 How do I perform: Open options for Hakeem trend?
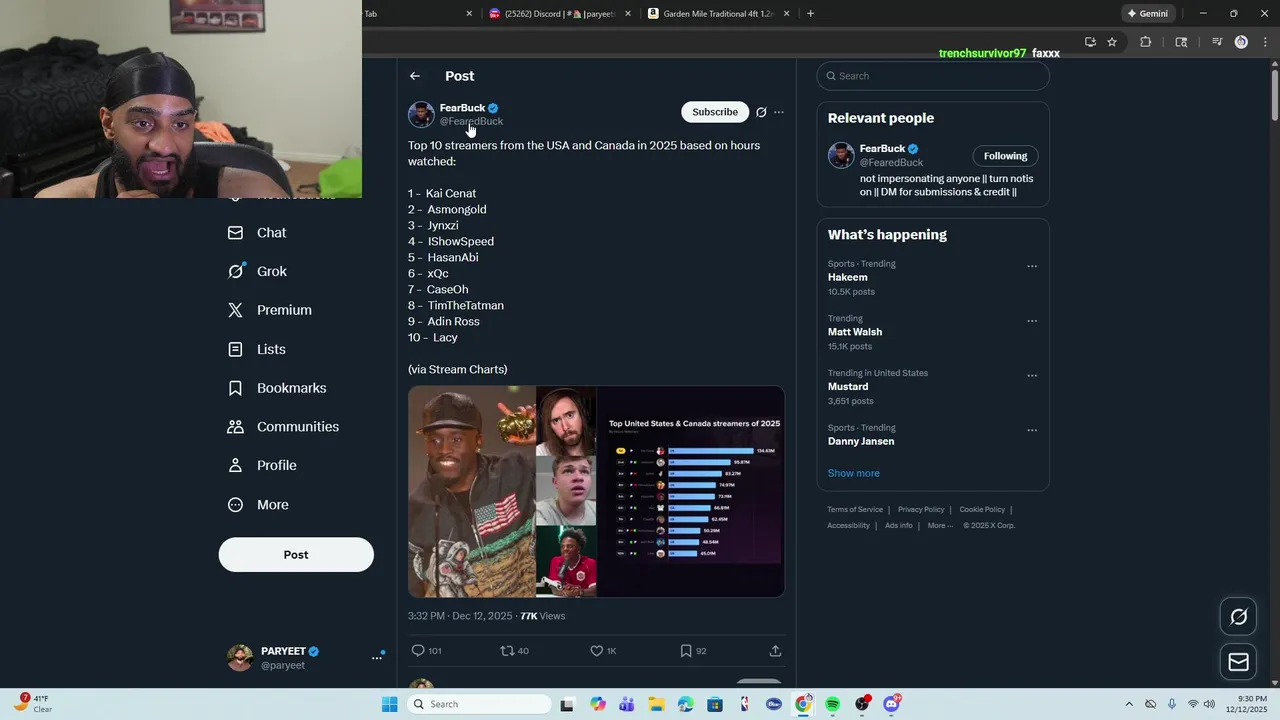pyautogui.click(x=1032, y=267)
